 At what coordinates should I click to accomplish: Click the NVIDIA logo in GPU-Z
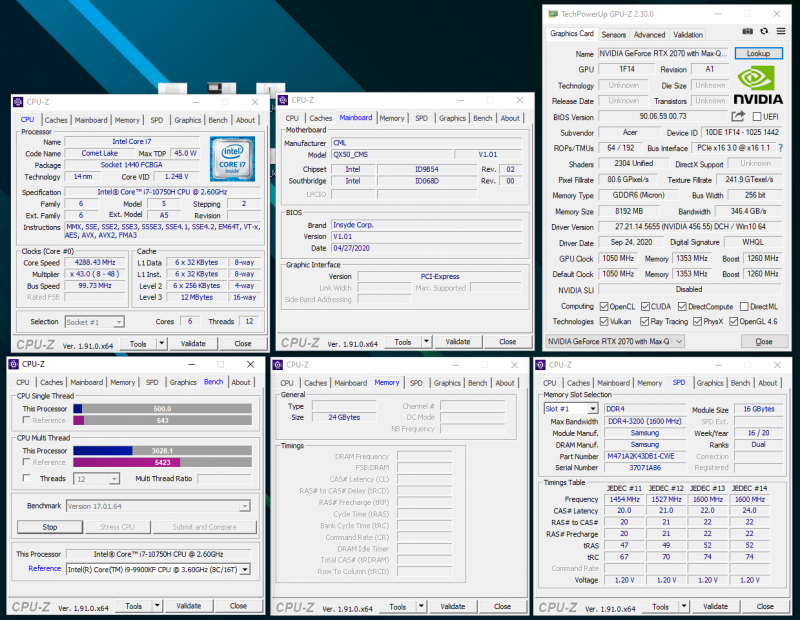click(758, 87)
